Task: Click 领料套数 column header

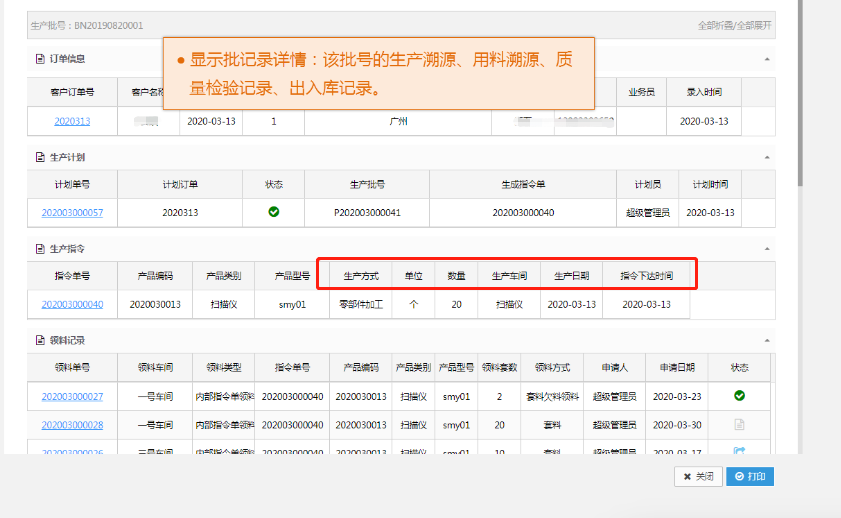Action: pos(499,368)
